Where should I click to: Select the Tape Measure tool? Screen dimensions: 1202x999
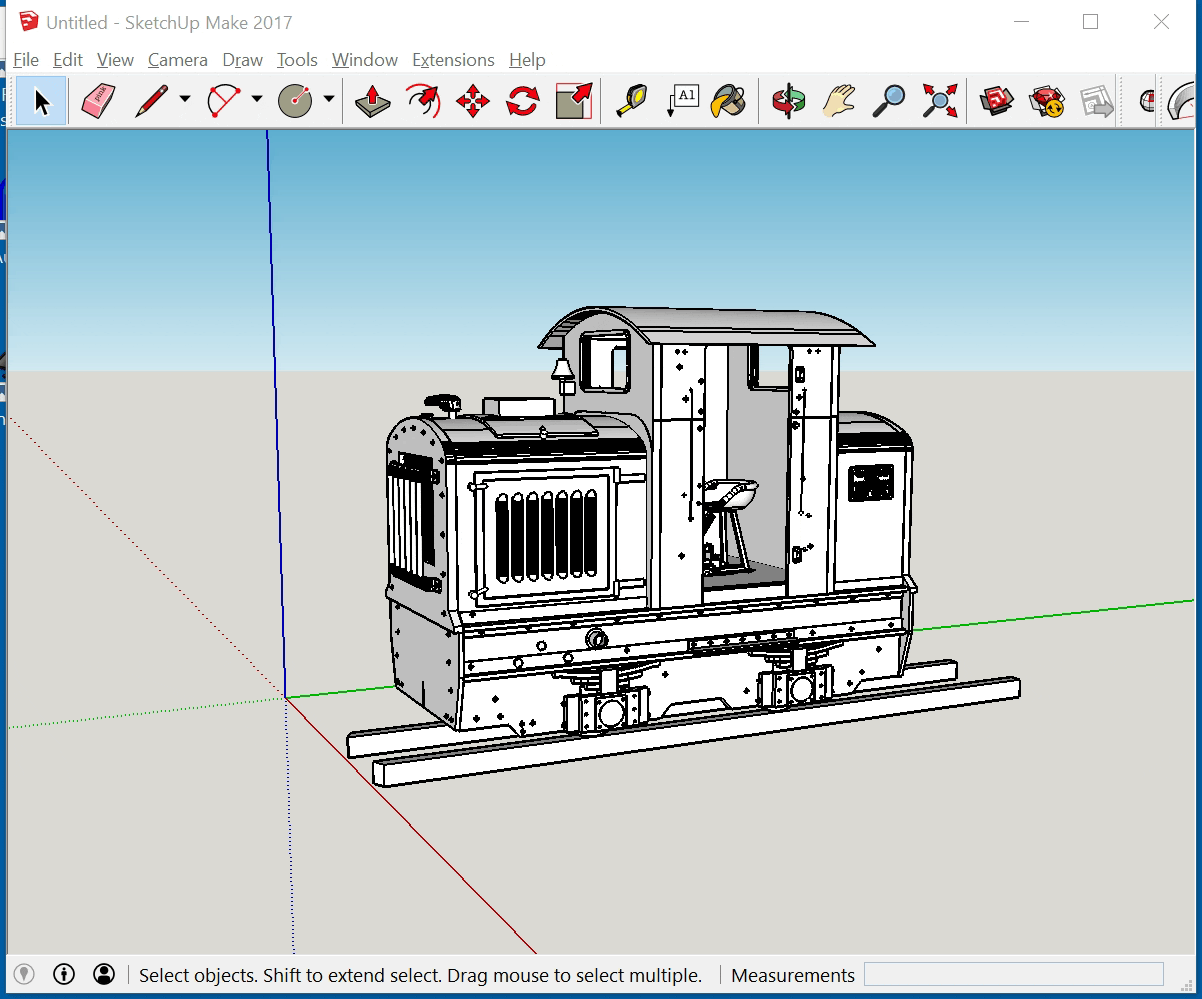[x=631, y=101]
